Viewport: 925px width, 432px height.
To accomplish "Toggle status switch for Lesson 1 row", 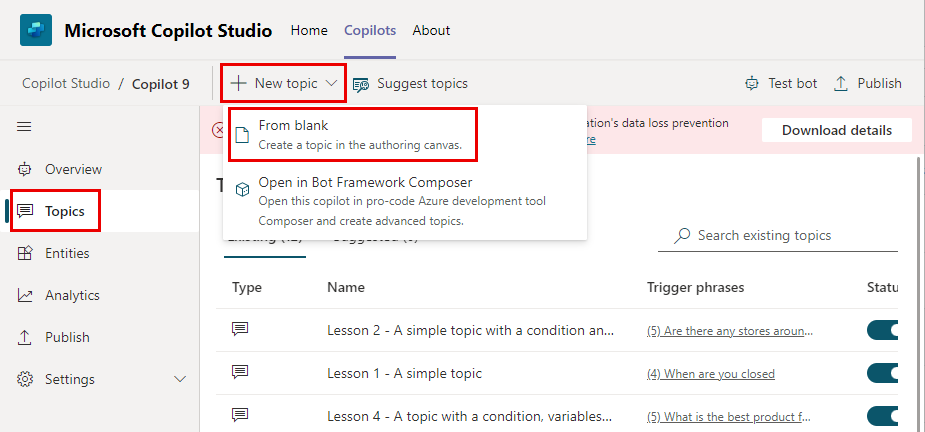I will pos(883,374).
